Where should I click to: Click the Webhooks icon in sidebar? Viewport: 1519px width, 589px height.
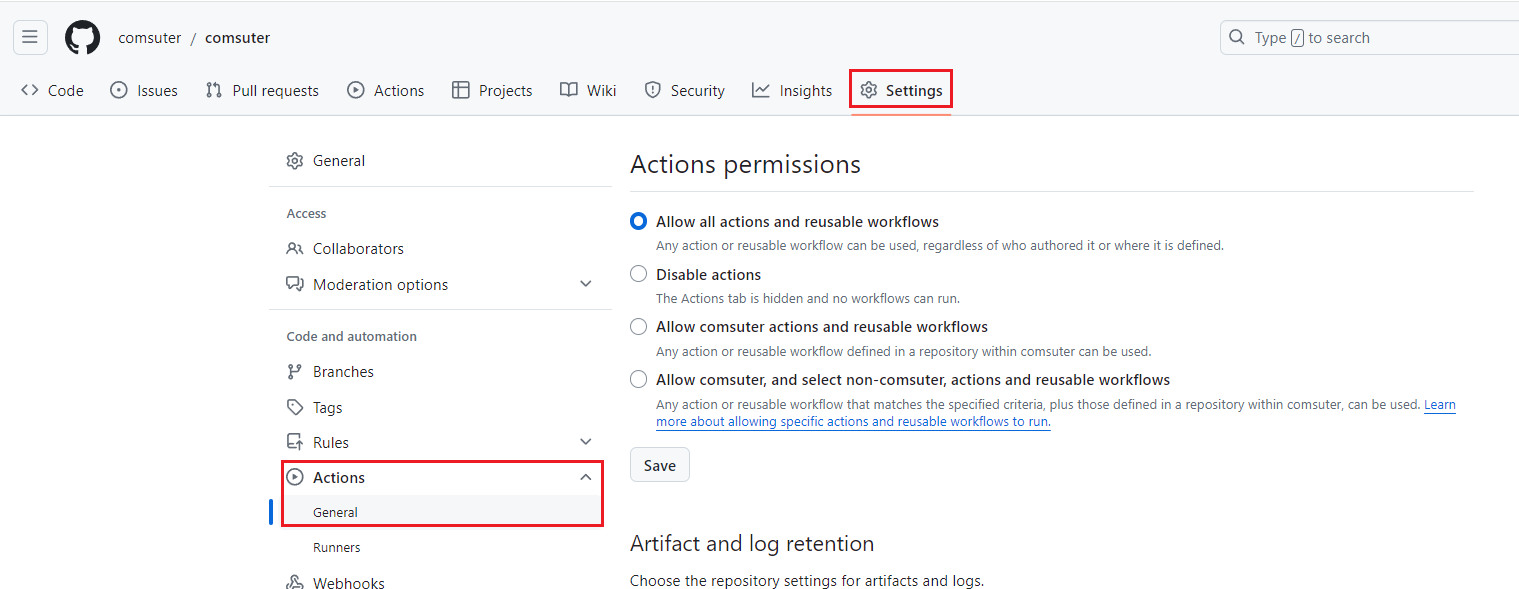[x=295, y=582]
